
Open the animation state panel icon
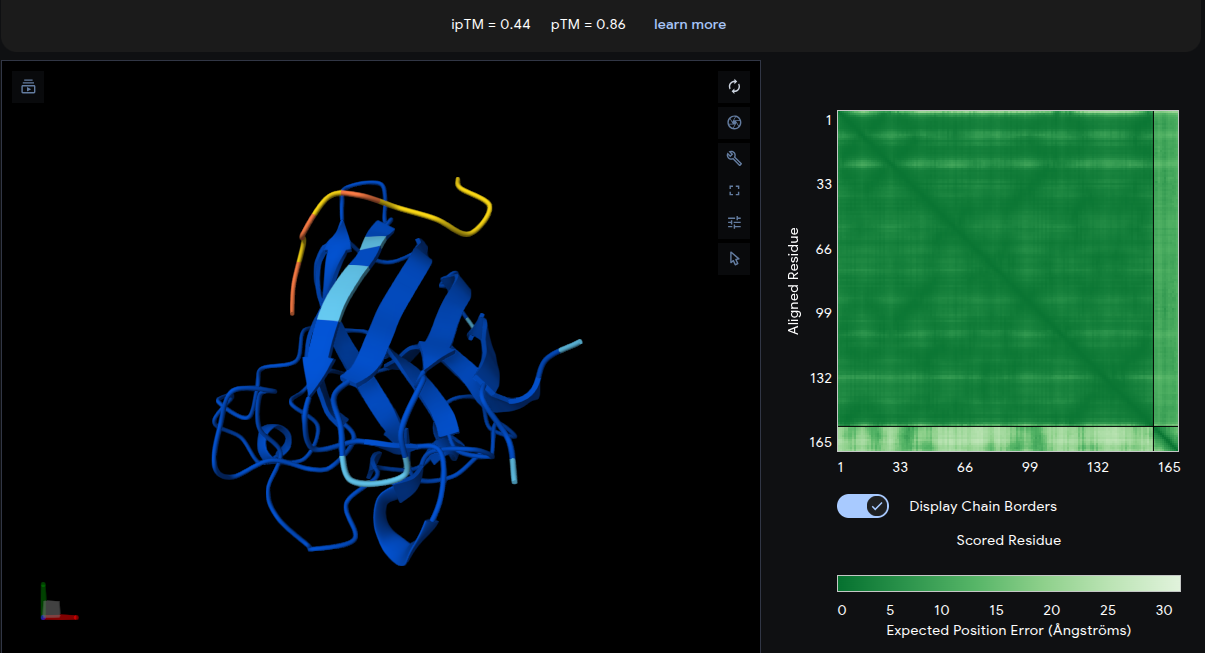28,87
